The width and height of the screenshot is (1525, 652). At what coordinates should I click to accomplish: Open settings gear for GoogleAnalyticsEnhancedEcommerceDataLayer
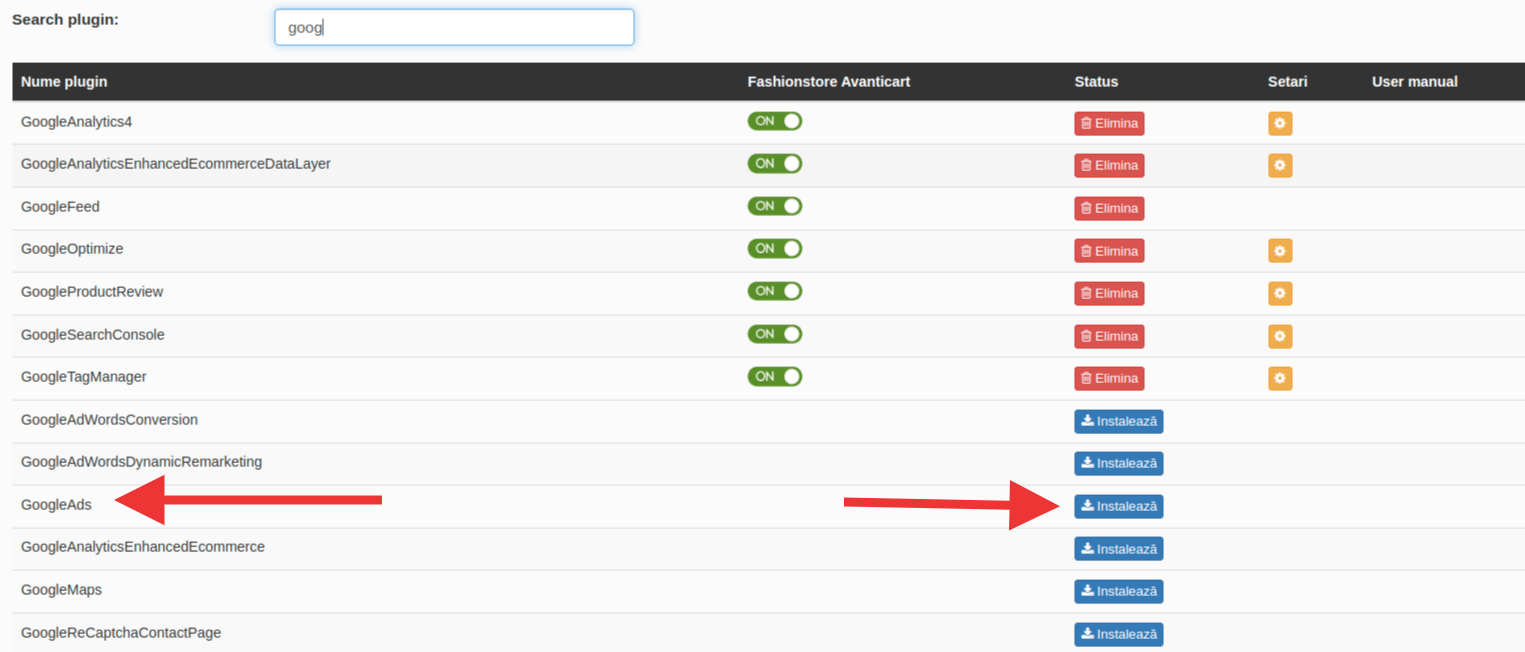(x=1280, y=165)
